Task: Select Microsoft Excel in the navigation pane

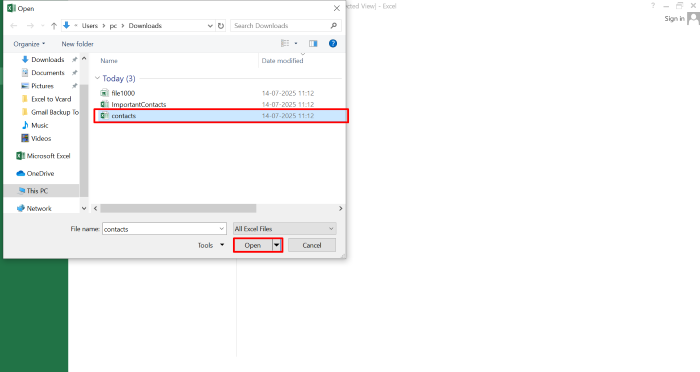Action: click(x=43, y=156)
